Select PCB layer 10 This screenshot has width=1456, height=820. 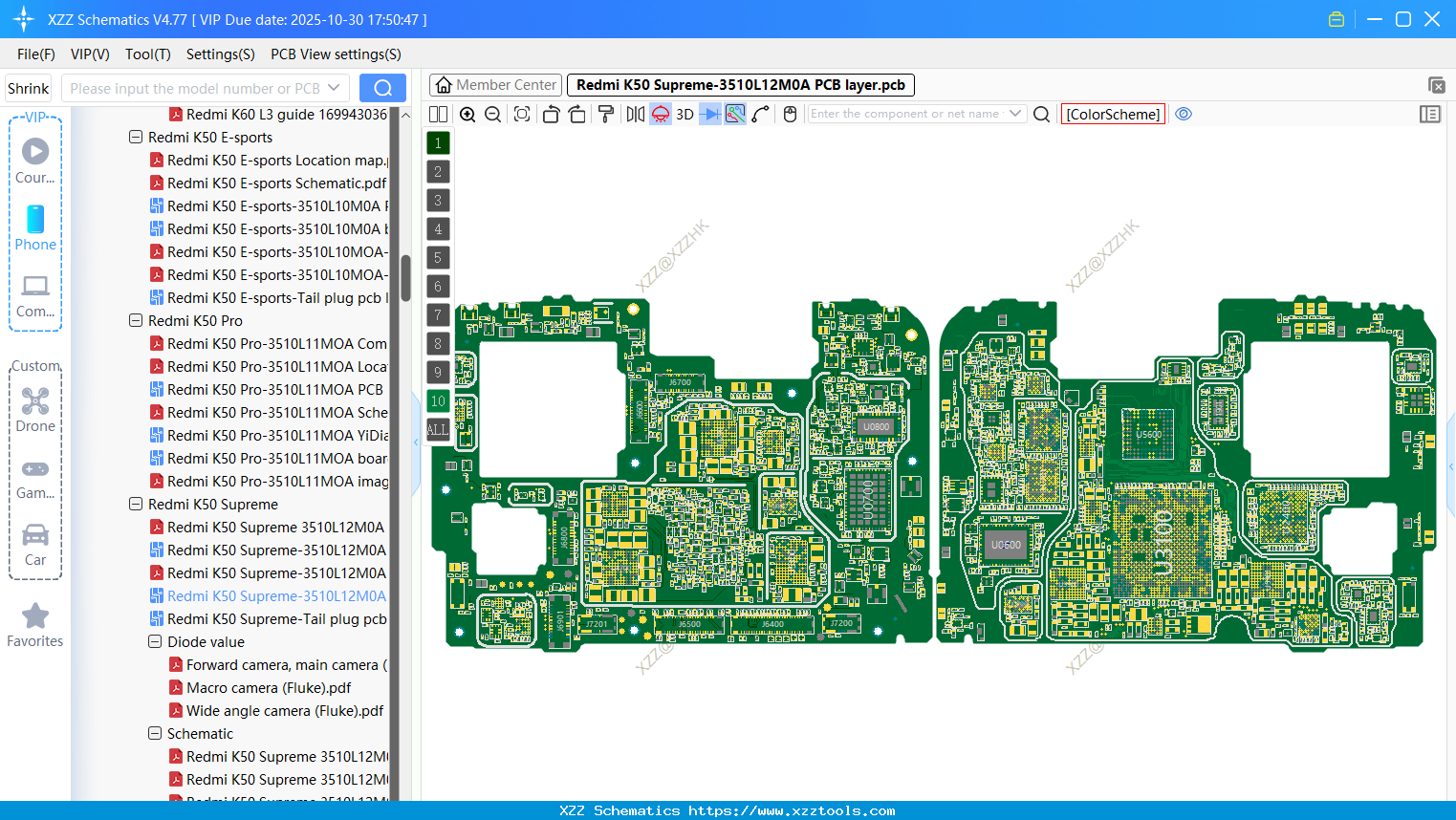(438, 400)
